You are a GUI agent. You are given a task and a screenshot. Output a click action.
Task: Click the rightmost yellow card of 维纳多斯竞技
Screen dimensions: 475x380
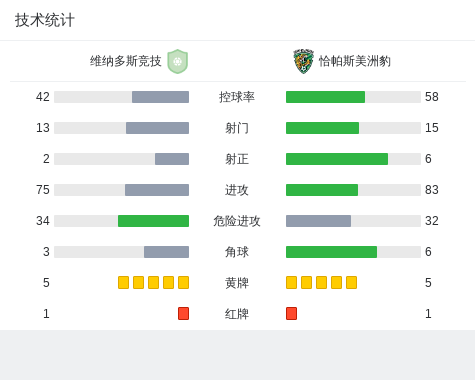pos(183,283)
